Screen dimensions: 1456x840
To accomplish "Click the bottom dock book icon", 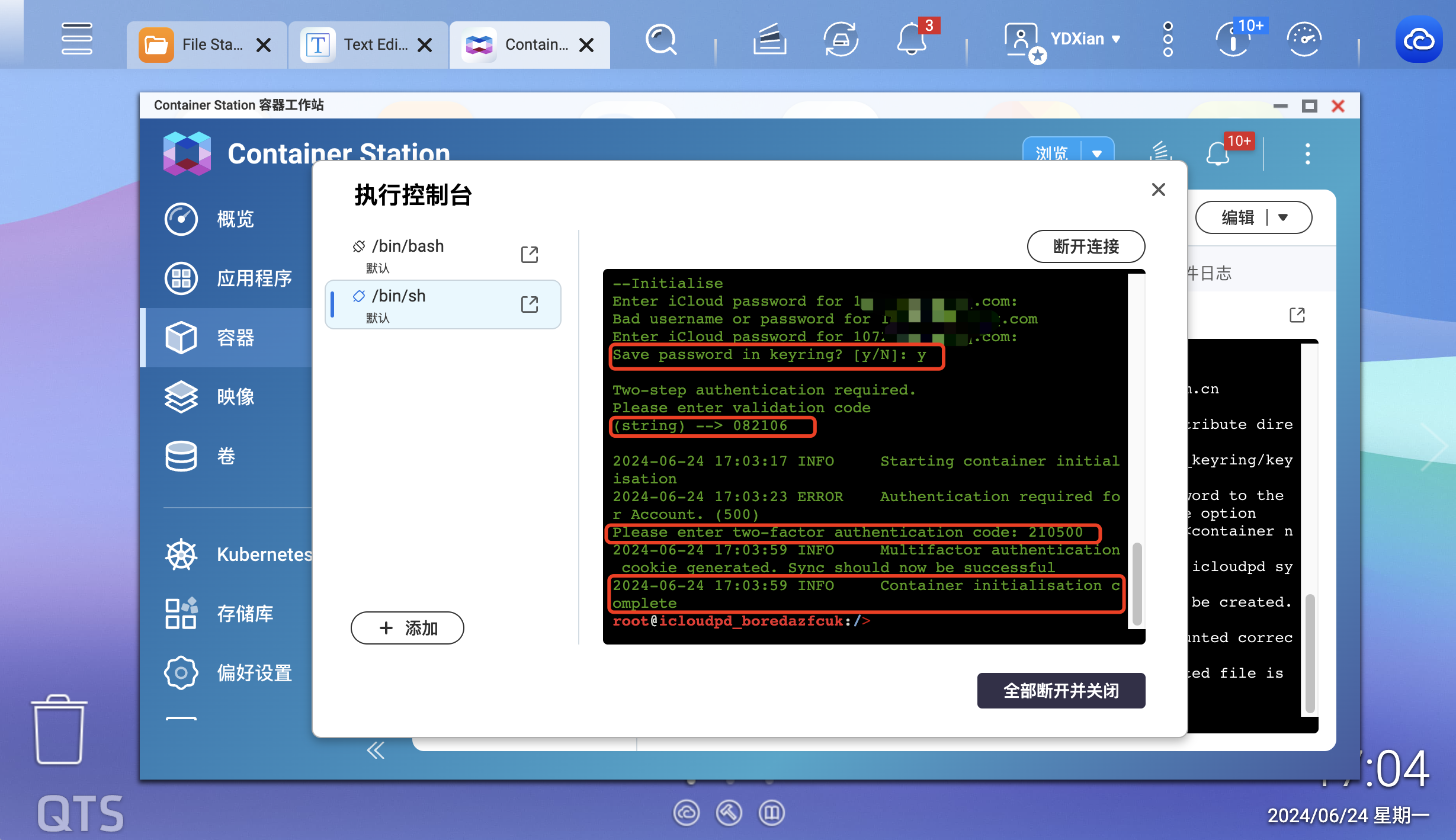I will 772,813.
